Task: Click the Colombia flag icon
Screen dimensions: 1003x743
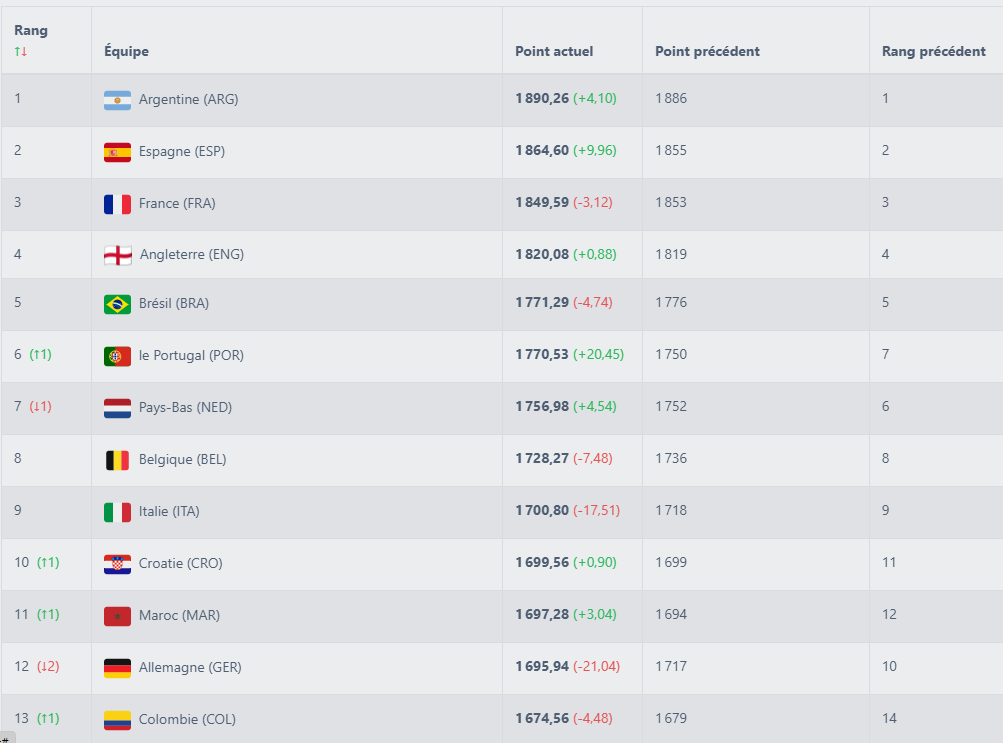Action: point(118,720)
